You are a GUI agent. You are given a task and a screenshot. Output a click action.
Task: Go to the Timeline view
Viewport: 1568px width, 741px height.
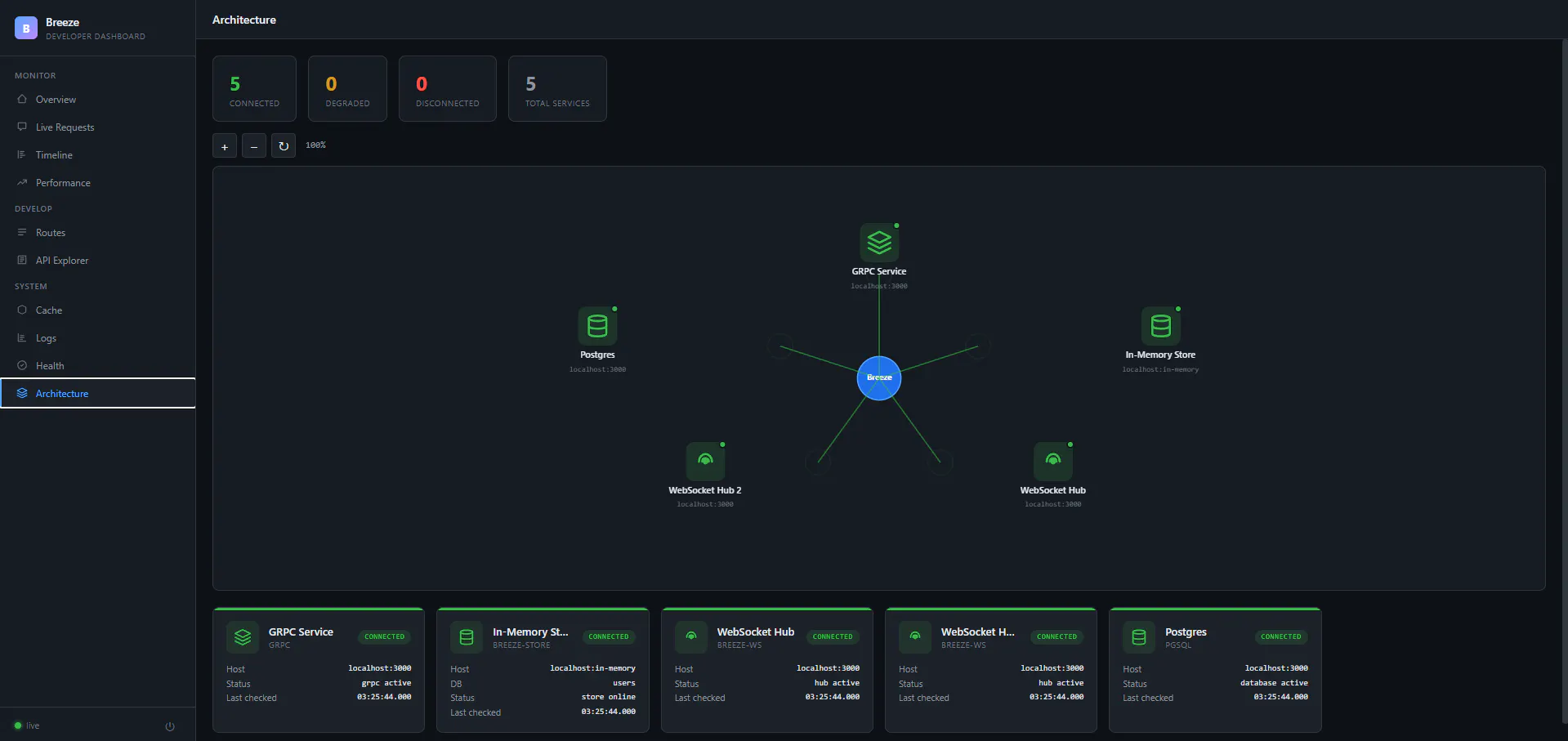pos(98,155)
